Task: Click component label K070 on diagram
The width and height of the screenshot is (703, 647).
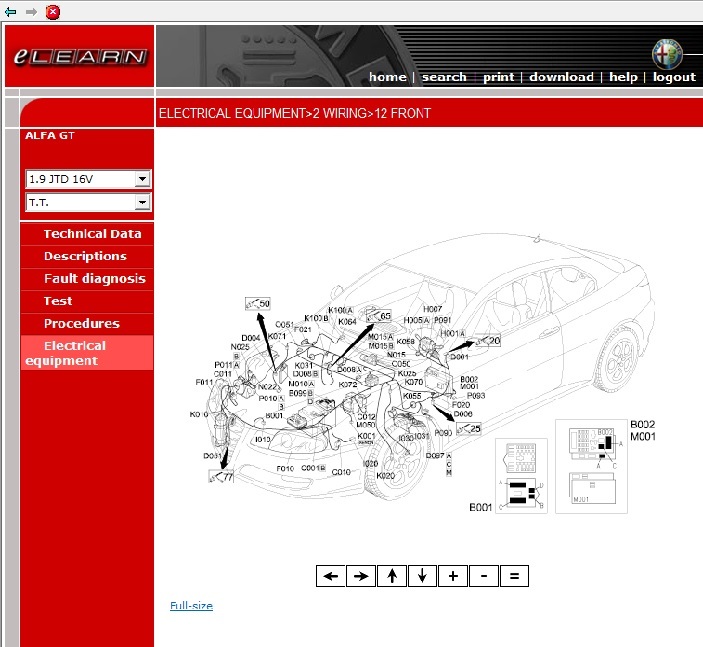Action: [x=414, y=382]
